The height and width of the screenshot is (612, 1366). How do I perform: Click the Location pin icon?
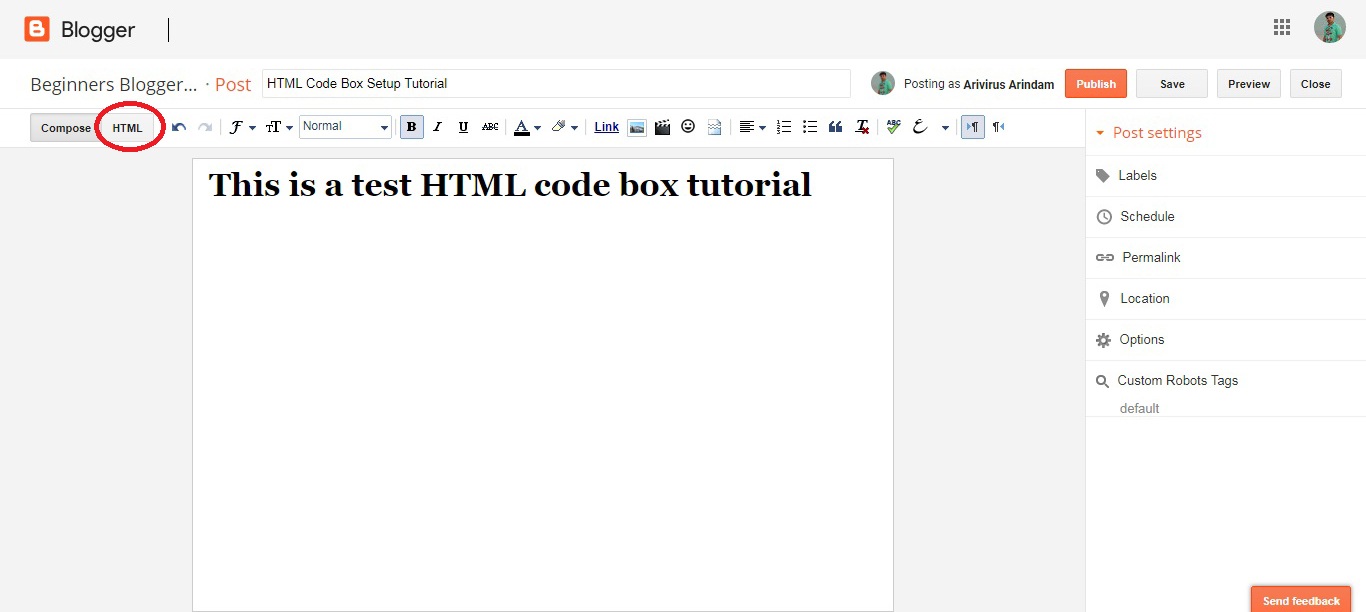coord(1104,299)
